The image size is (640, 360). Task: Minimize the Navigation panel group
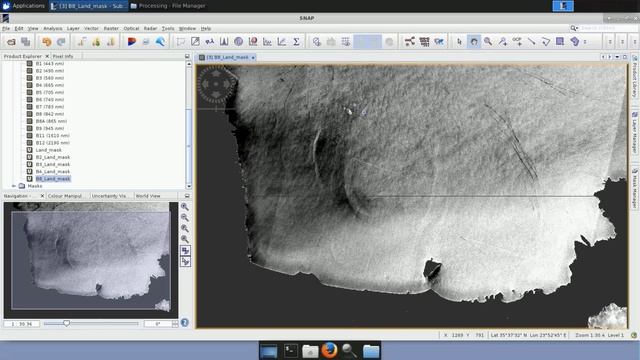(187, 196)
